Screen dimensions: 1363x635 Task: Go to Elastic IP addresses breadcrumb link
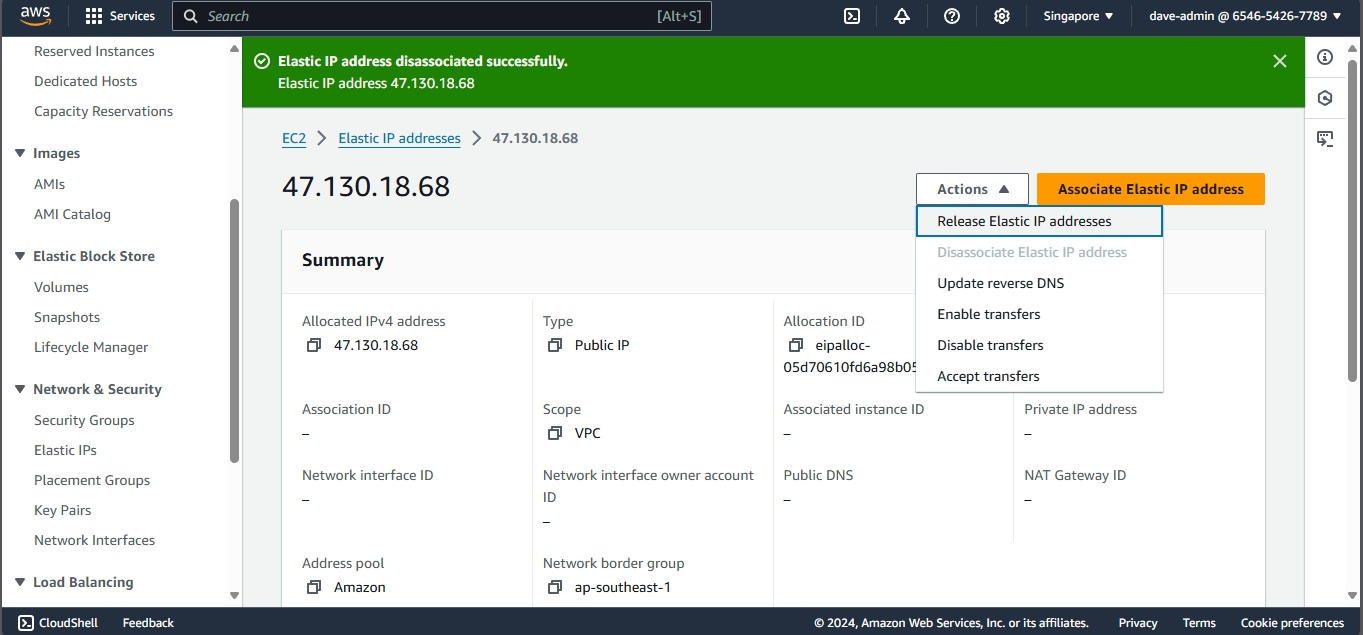click(399, 138)
